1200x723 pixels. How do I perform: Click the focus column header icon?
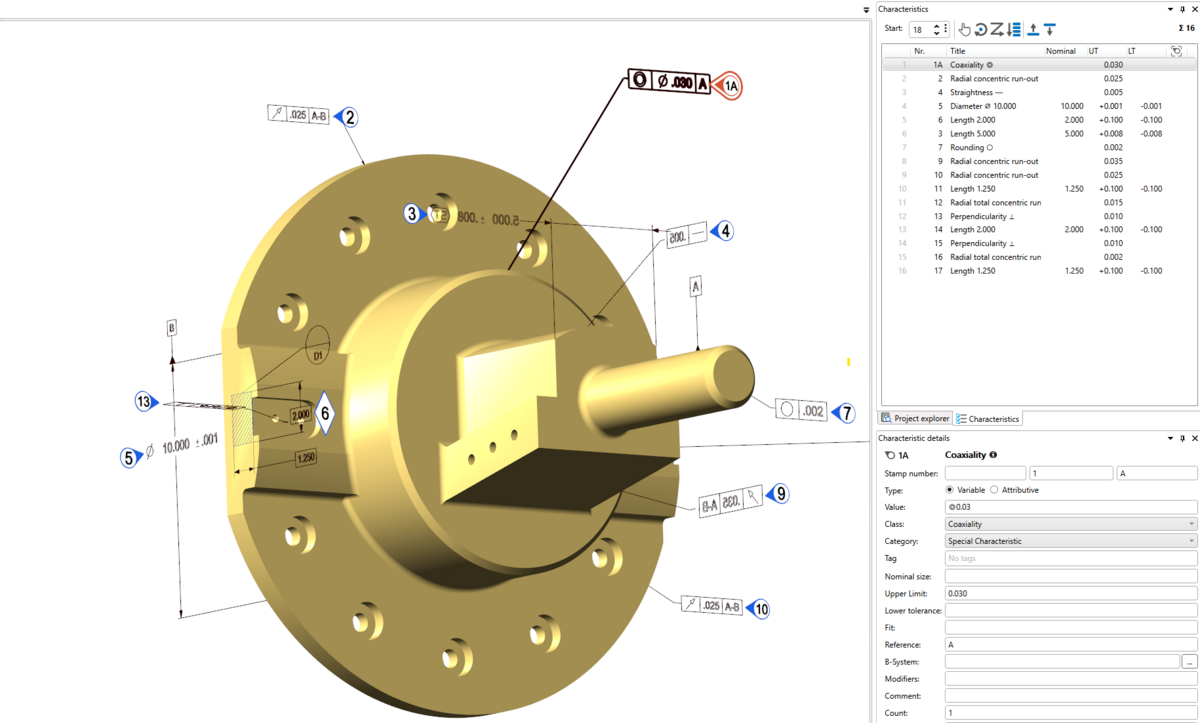pos(1176,51)
